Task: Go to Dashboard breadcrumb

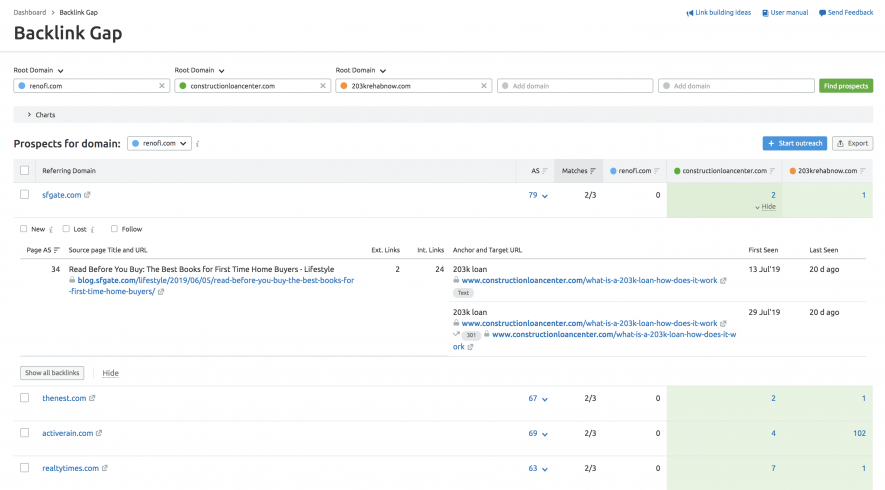Action: pyautogui.click(x=30, y=12)
